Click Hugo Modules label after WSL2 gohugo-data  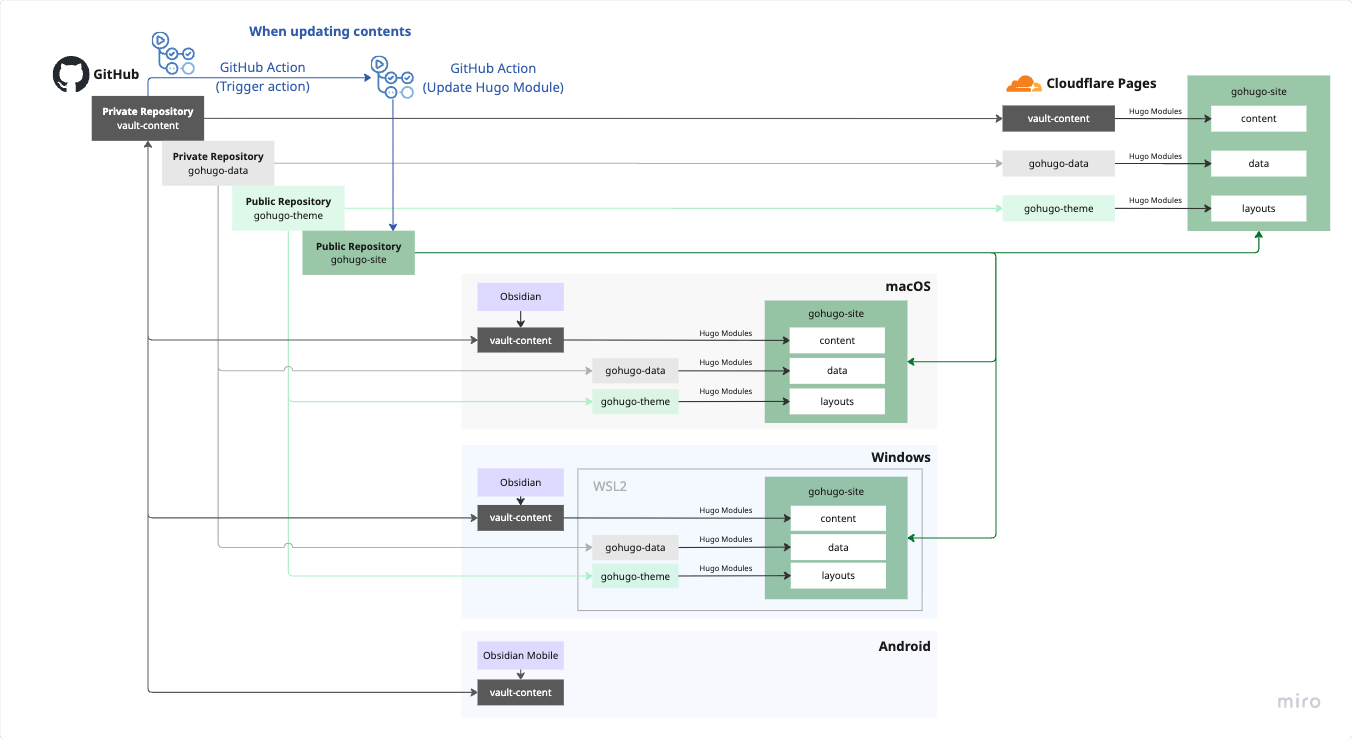pyautogui.click(x=726, y=539)
